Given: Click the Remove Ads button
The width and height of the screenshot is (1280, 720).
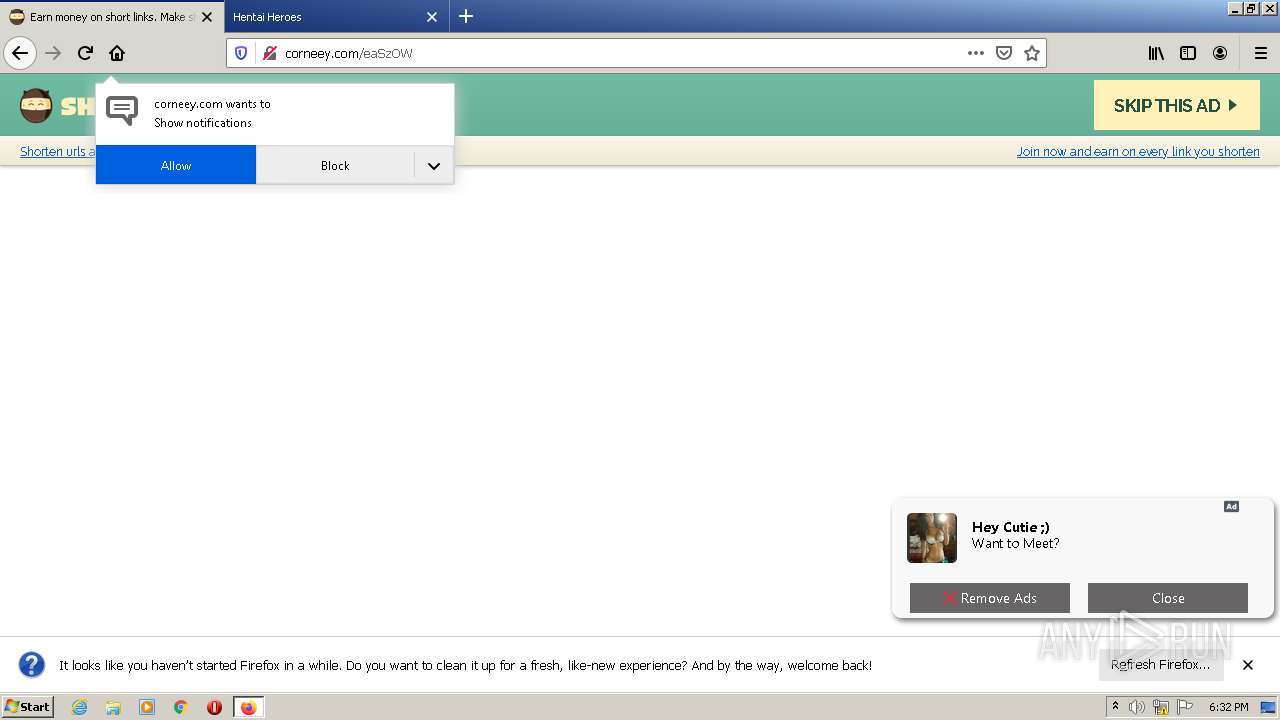Looking at the screenshot, I should pyautogui.click(x=990, y=598).
